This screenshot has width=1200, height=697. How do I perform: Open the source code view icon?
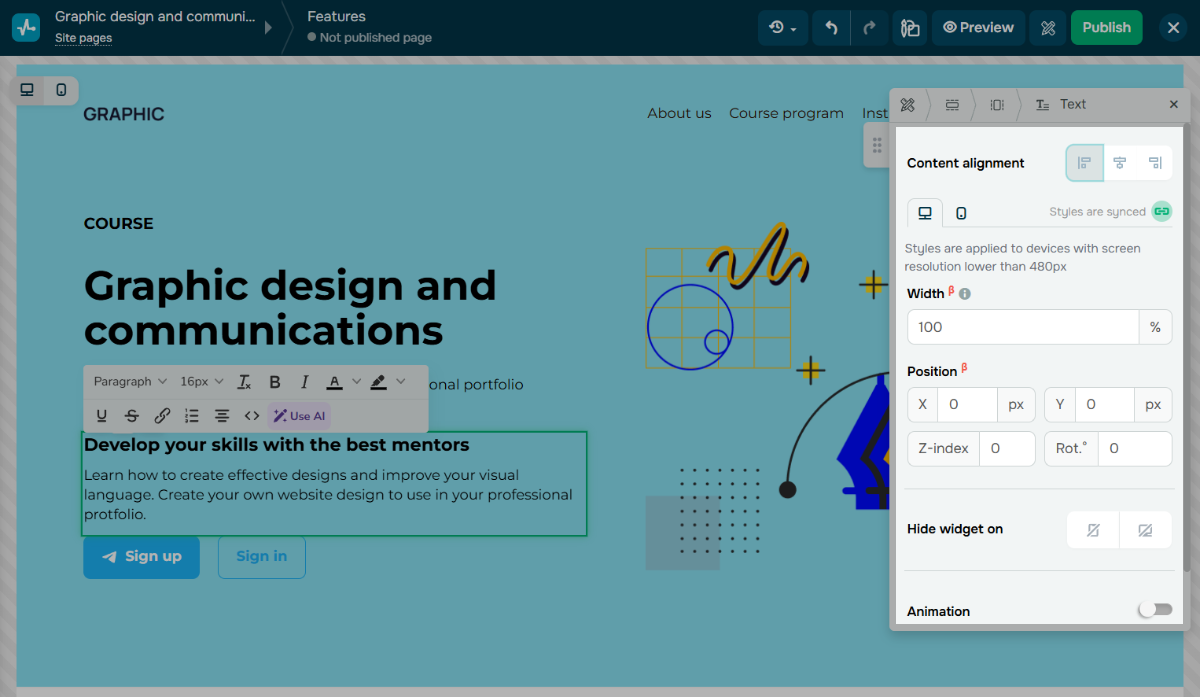click(x=252, y=416)
